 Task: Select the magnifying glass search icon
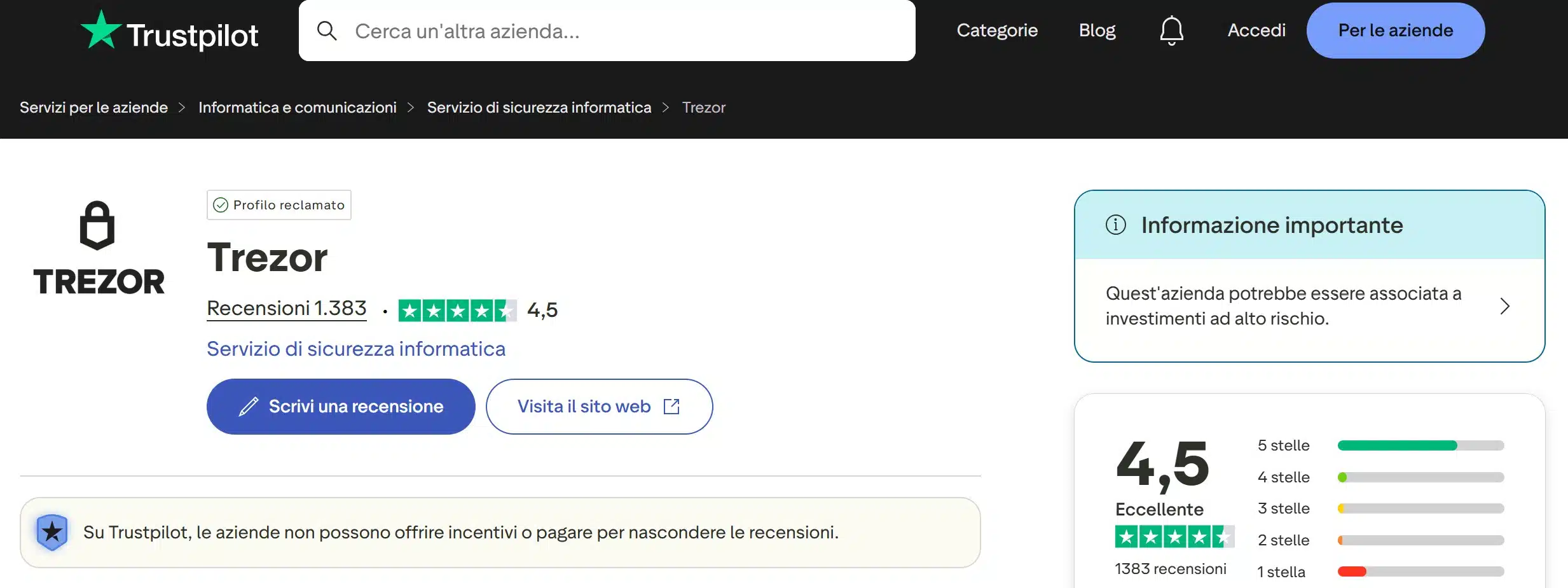click(328, 31)
